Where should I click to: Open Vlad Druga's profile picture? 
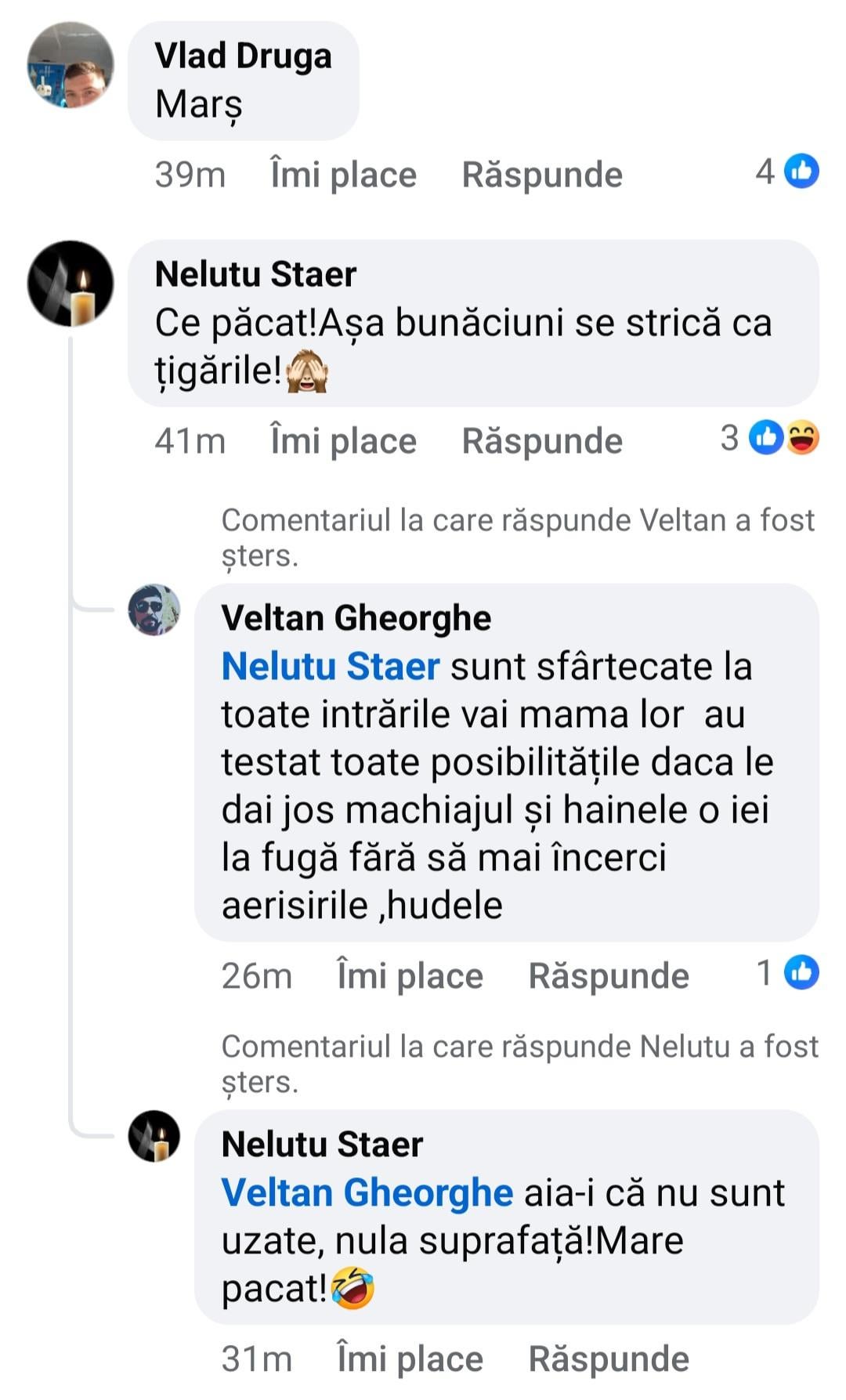pos(70,65)
